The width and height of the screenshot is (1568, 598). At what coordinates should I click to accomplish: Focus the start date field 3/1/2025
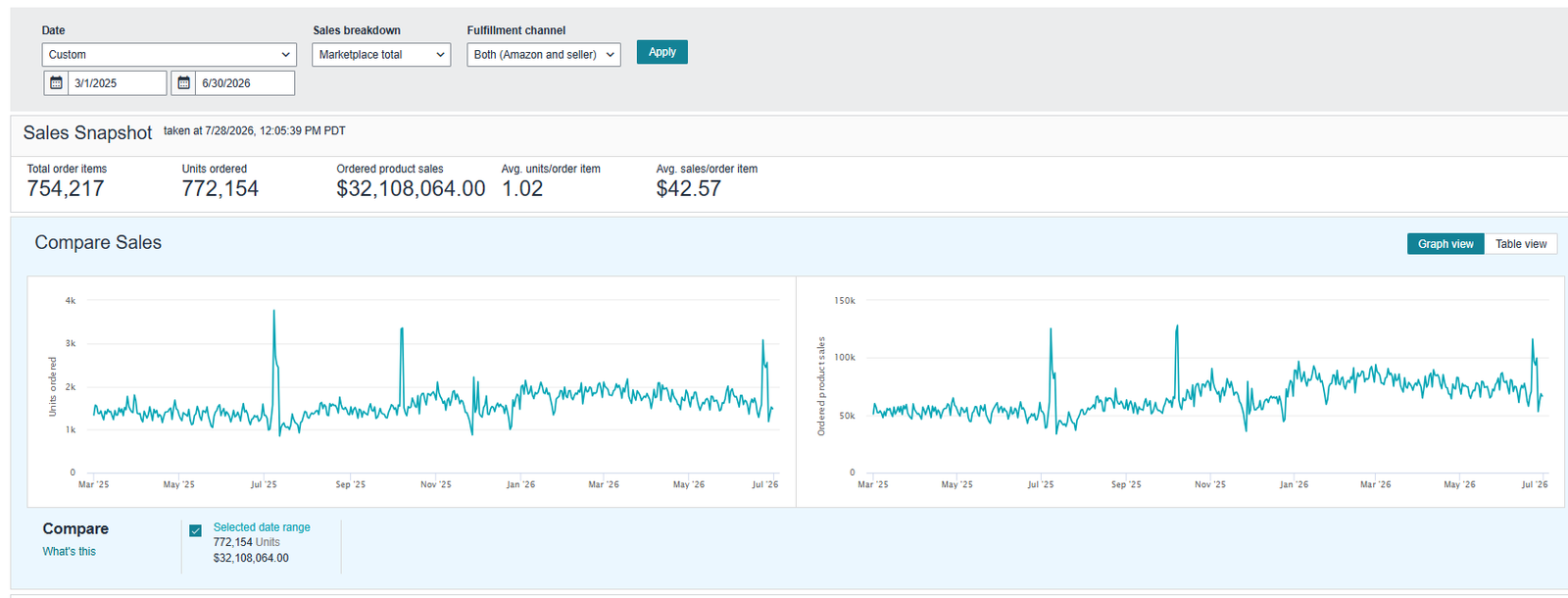[x=118, y=83]
